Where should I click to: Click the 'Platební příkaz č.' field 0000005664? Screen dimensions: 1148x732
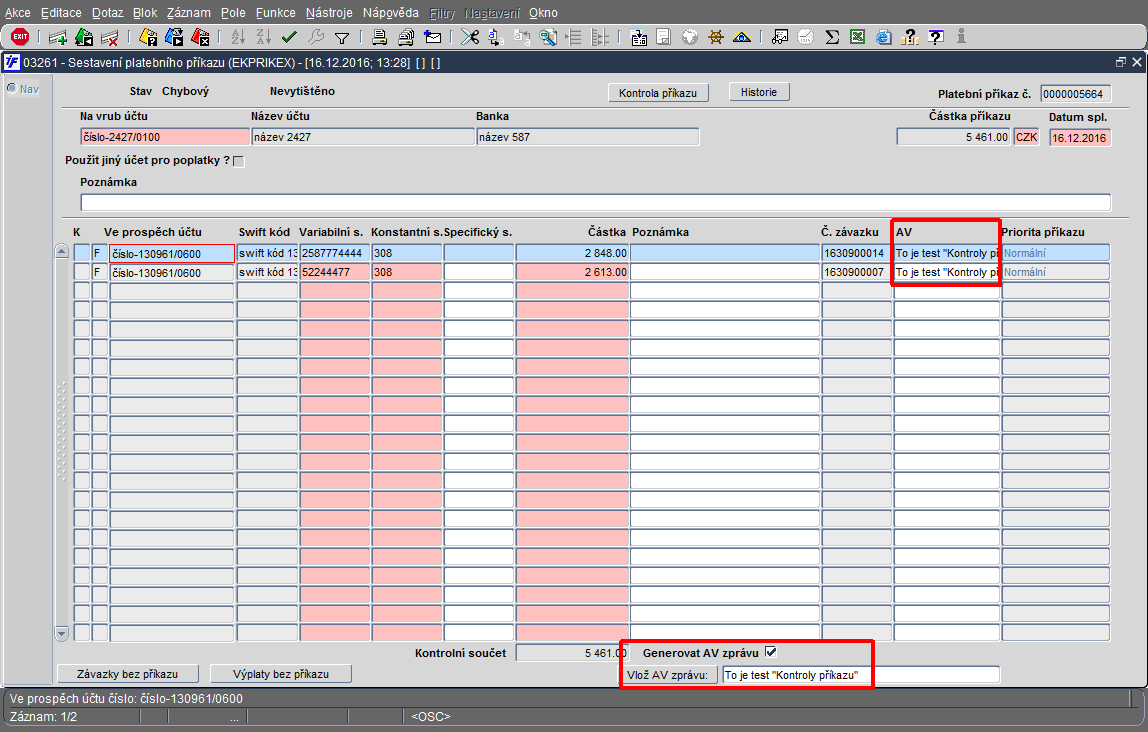point(1076,94)
